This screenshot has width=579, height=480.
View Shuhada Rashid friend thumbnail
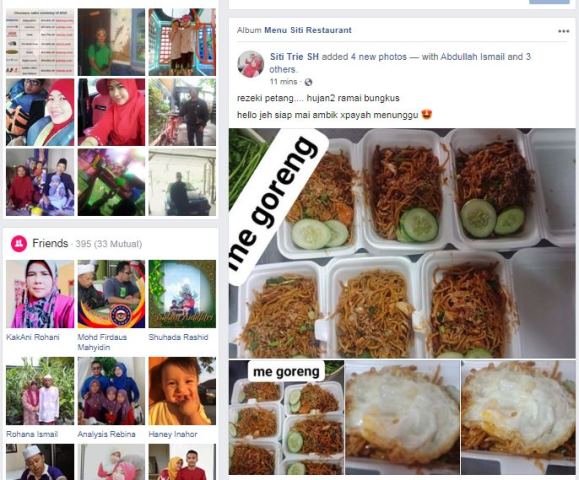tap(182, 294)
